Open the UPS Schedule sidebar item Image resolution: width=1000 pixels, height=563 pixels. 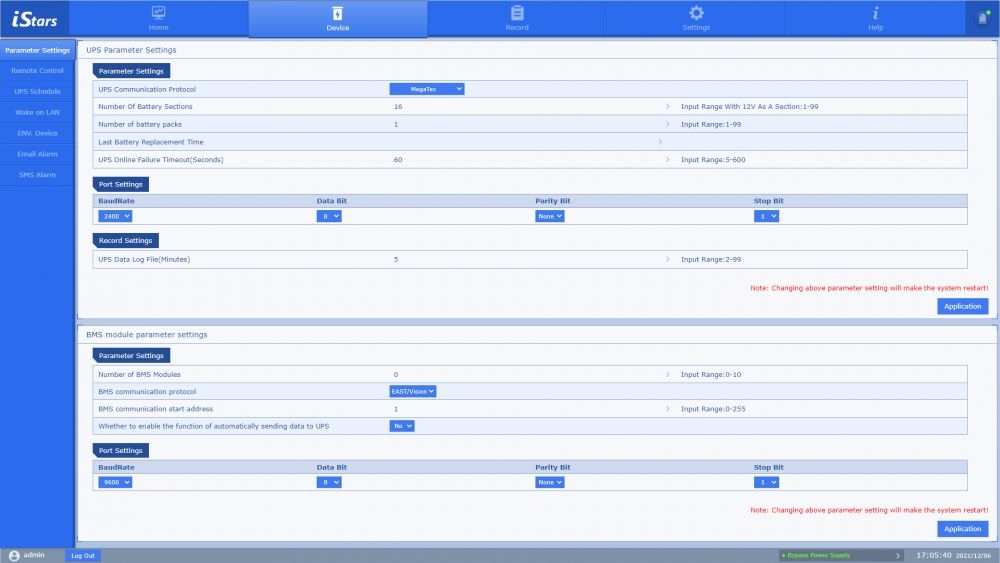37,92
